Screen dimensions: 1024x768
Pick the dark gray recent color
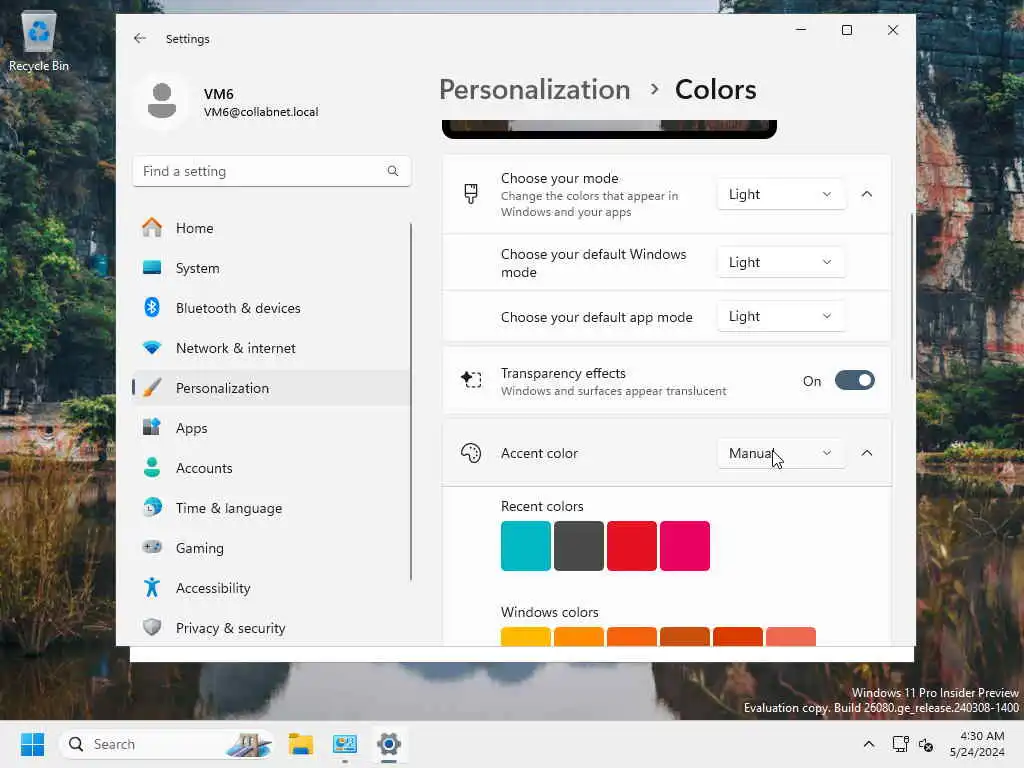[x=579, y=545]
